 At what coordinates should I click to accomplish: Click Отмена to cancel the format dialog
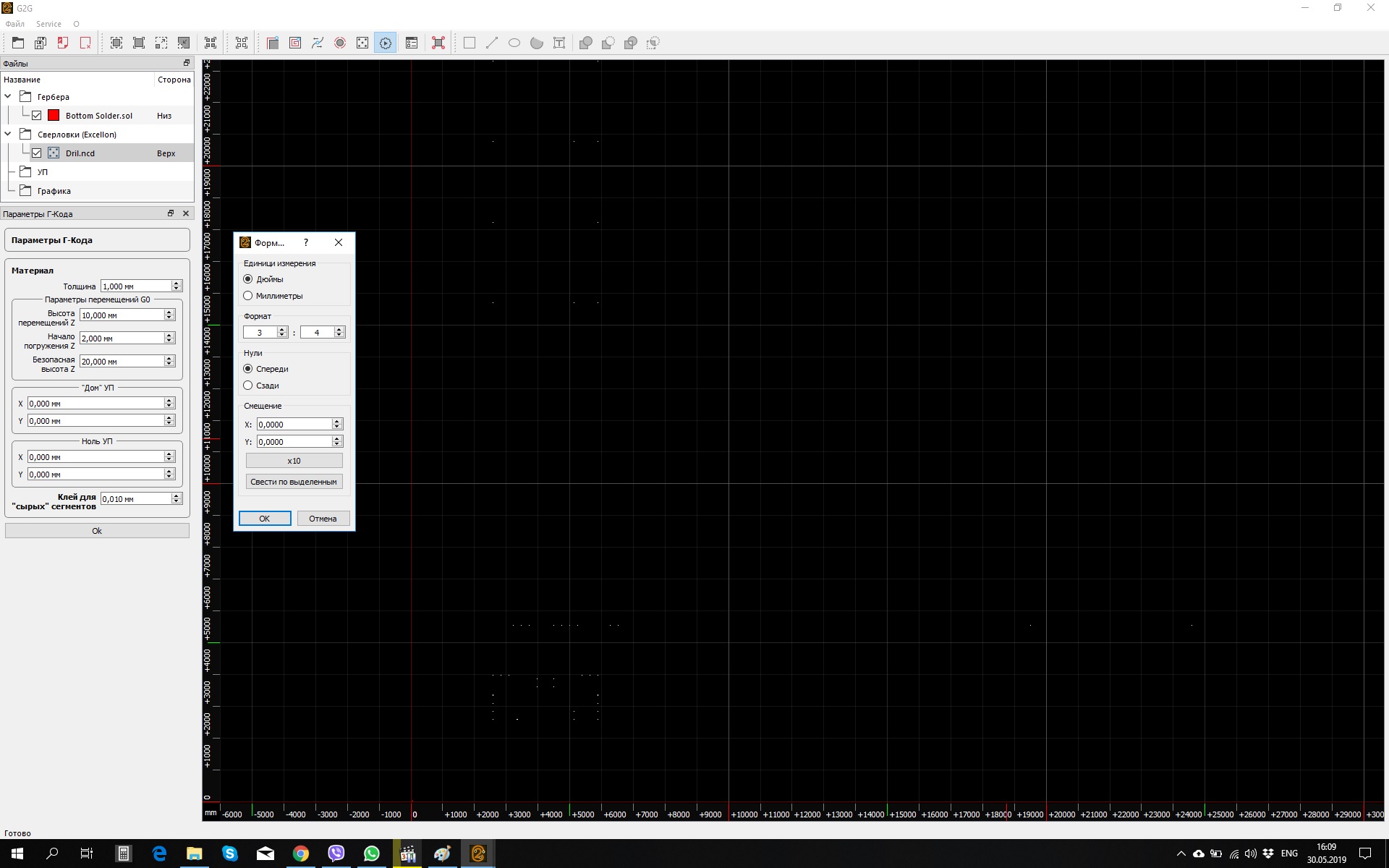[323, 518]
